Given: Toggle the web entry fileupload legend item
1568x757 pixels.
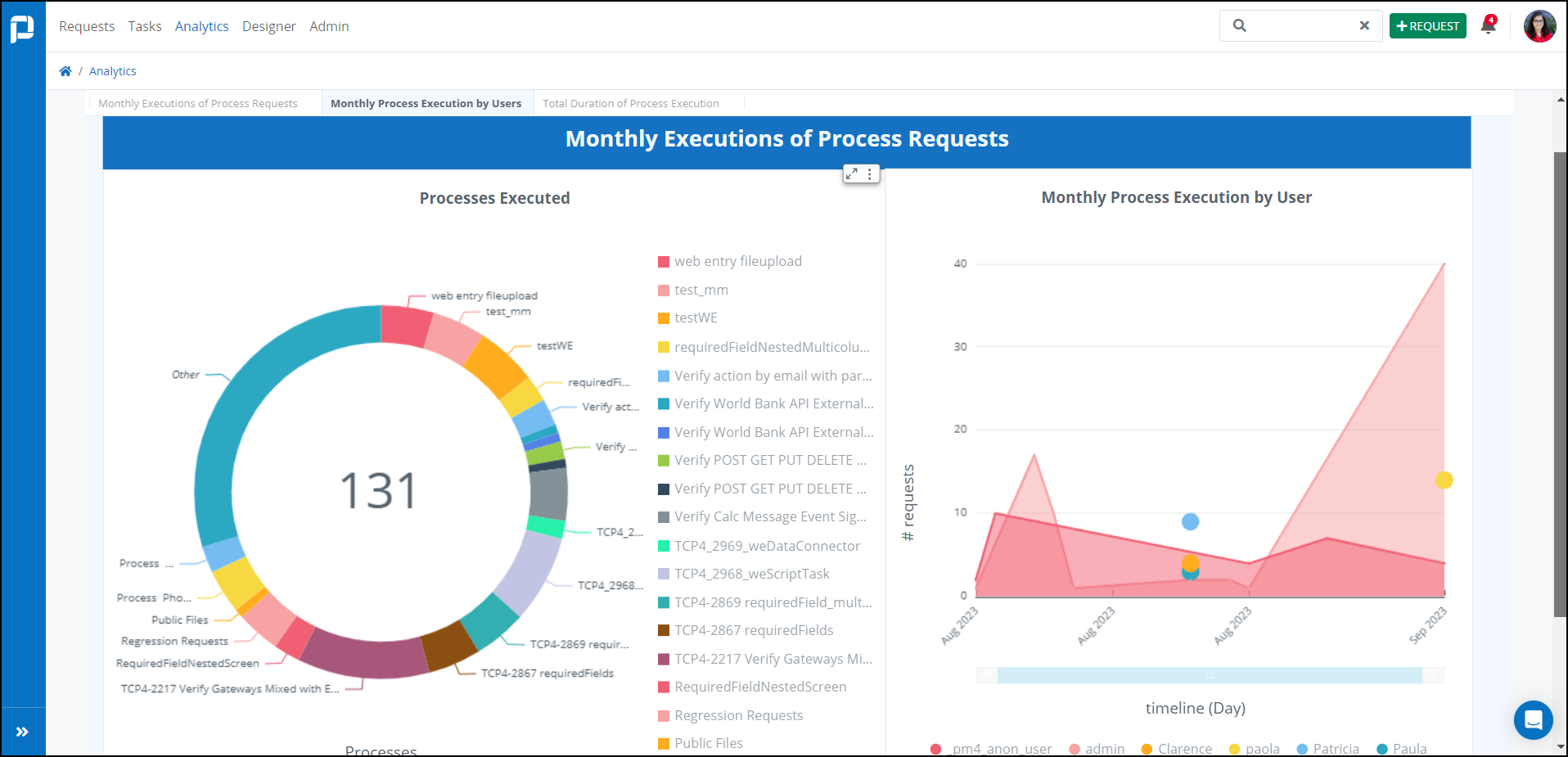Looking at the screenshot, I should tap(729, 261).
